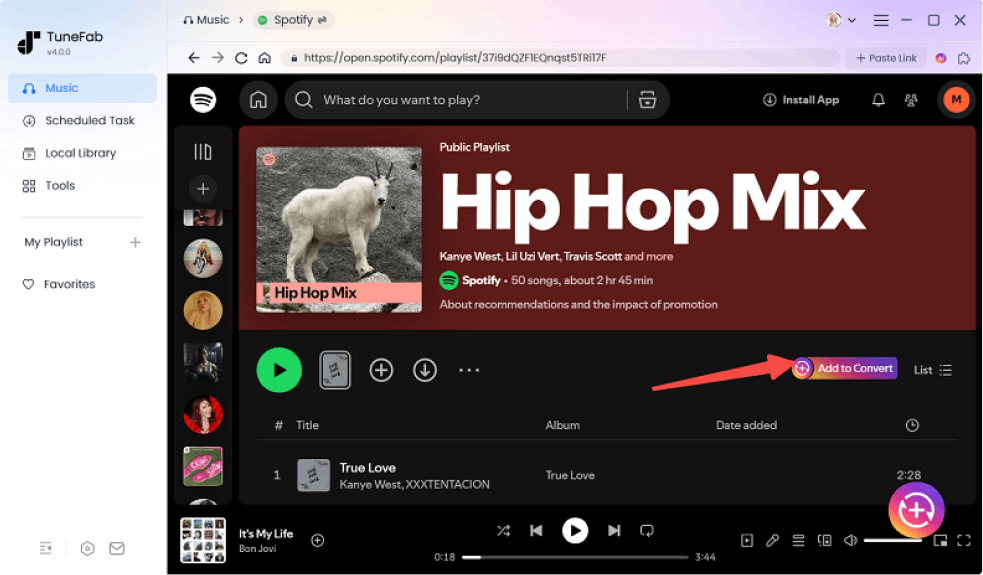Click Install App
This screenshot has height=575, width=983.
[801, 100]
